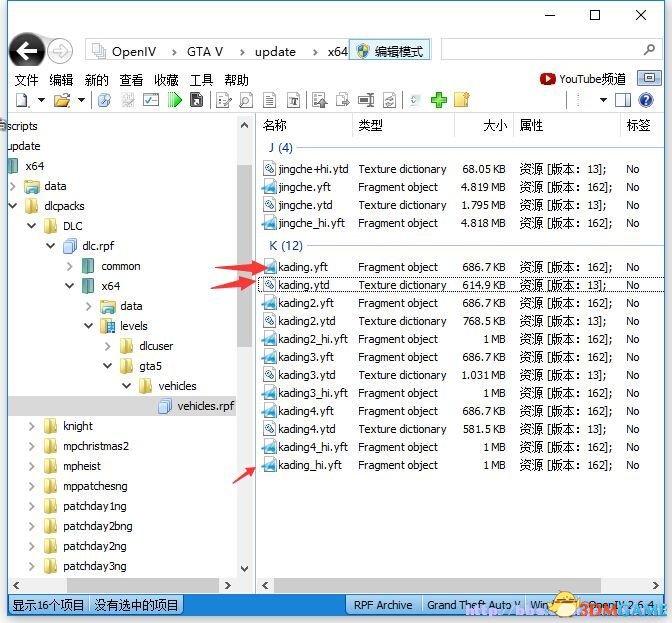672x623 pixels.
Task: Click the save disk toolbar icon
Action: tap(196, 100)
